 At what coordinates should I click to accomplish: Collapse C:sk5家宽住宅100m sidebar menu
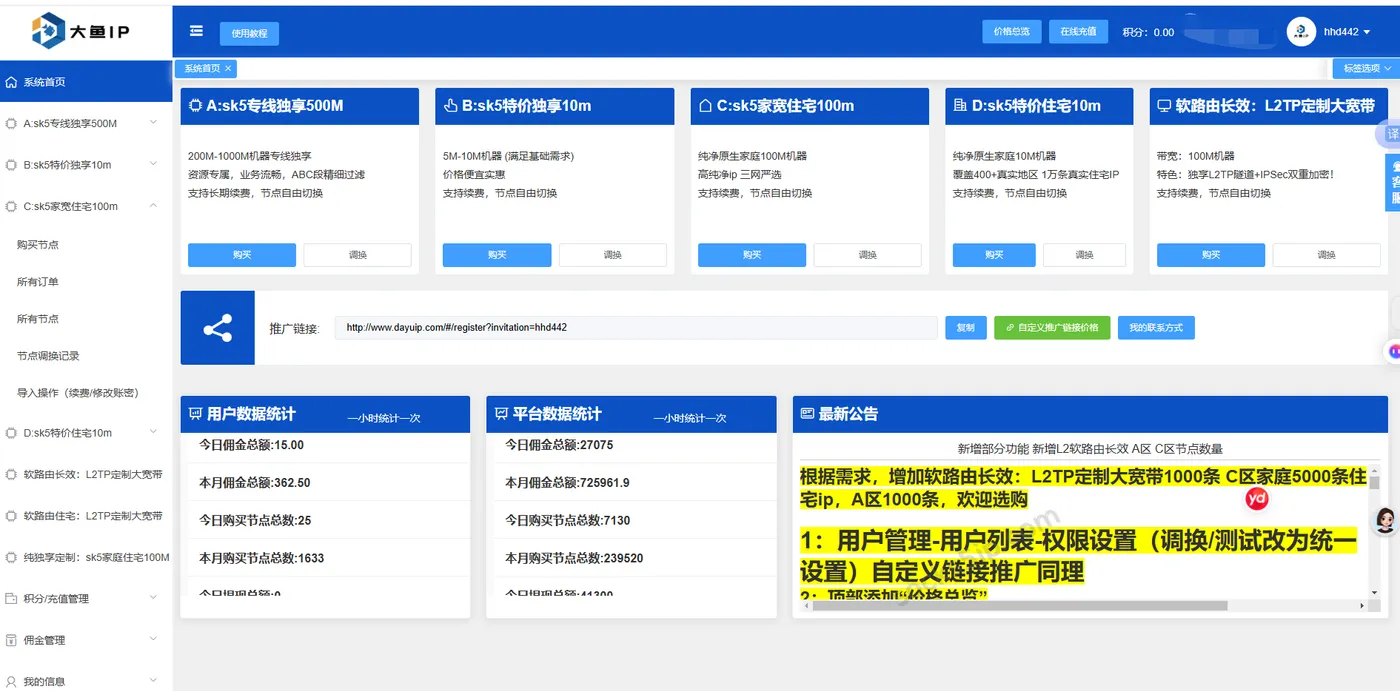point(153,206)
